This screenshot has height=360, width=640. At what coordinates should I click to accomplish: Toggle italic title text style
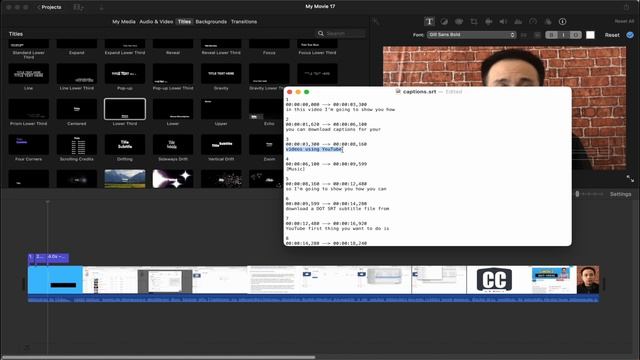(563, 35)
